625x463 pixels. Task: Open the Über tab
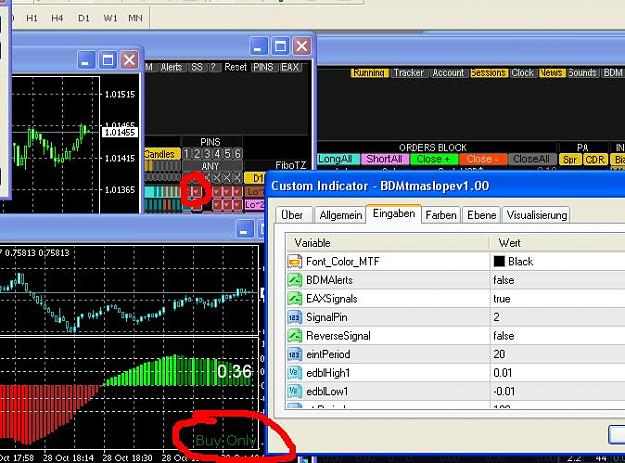click(292, 215)
